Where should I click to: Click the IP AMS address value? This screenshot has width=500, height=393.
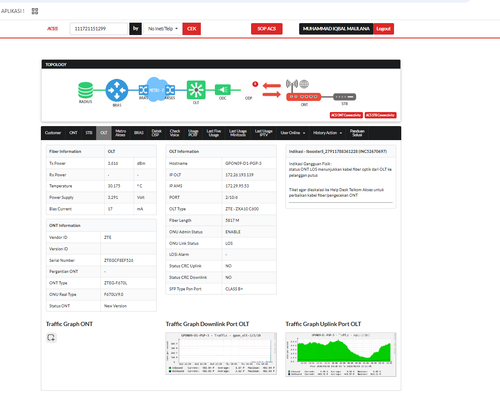point(237,186)
